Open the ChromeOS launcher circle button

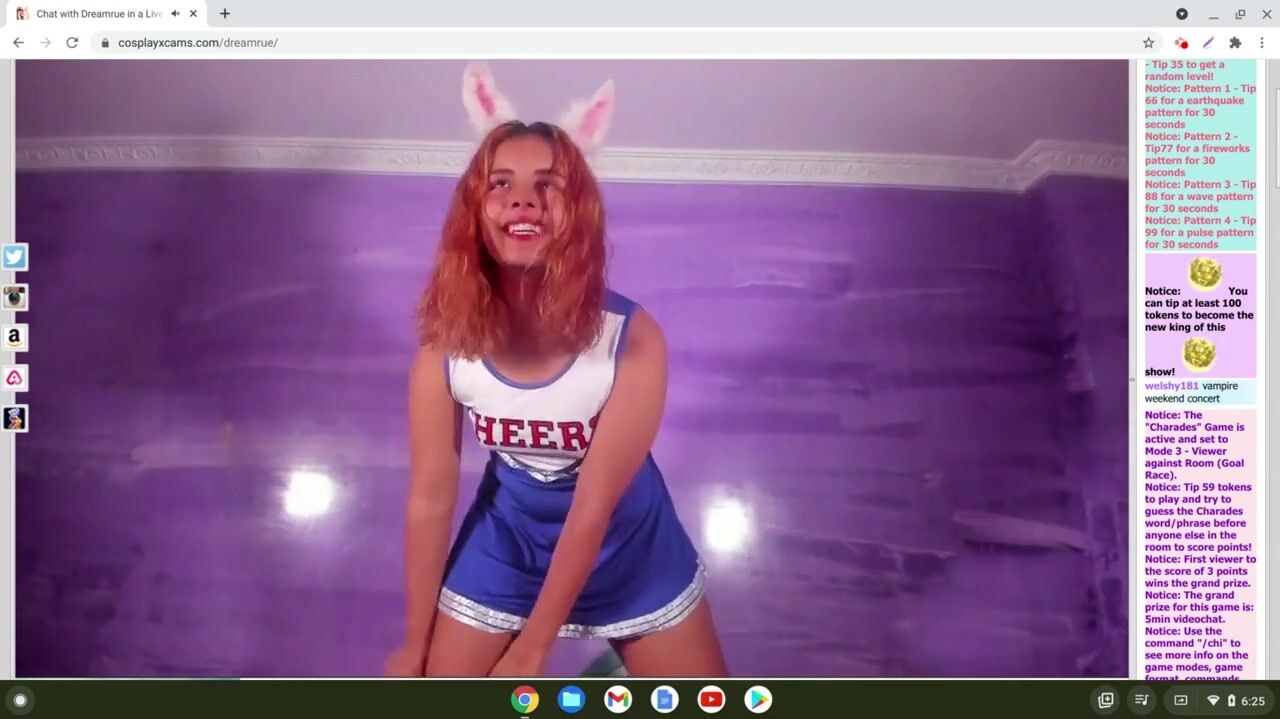tap(20, 700)
